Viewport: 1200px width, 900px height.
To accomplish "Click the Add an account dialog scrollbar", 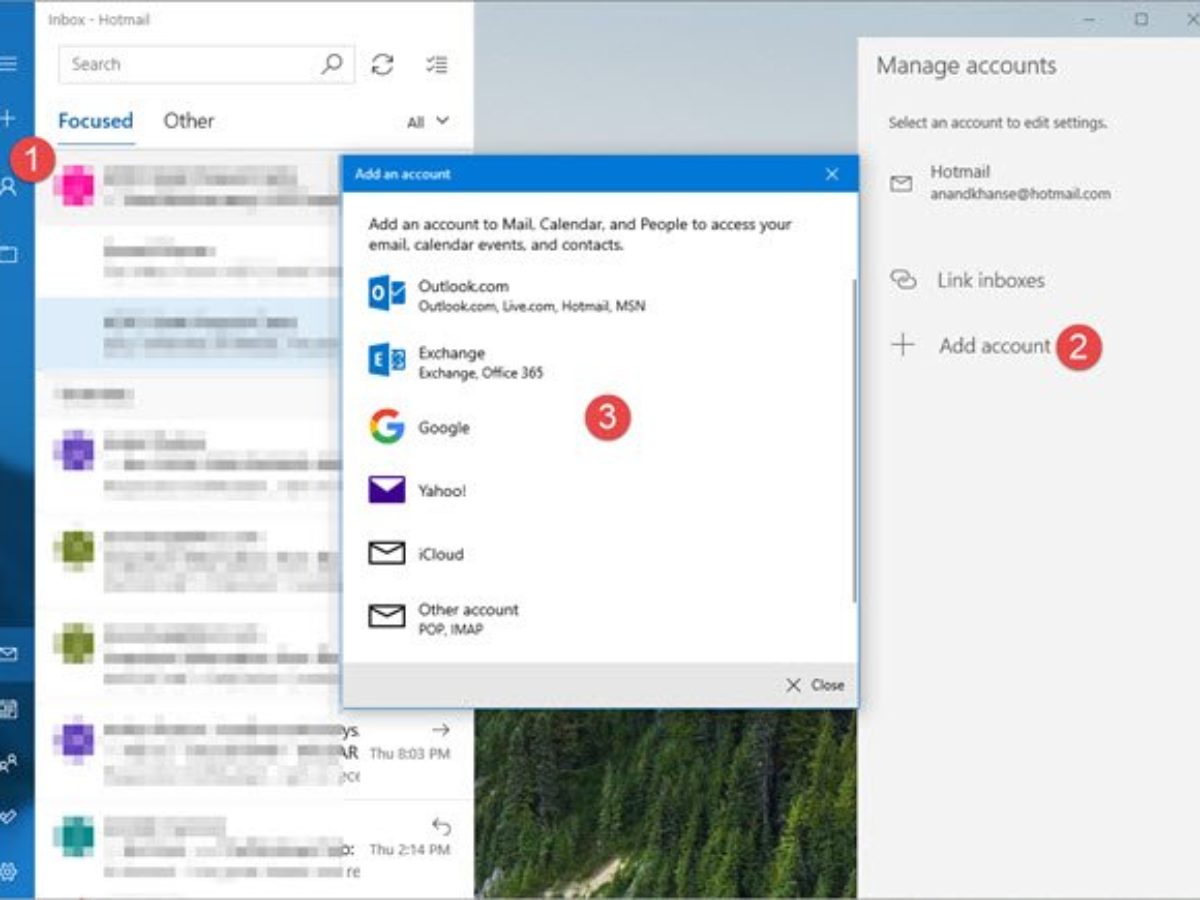I will pyautogui.click(x=854, y=440).
